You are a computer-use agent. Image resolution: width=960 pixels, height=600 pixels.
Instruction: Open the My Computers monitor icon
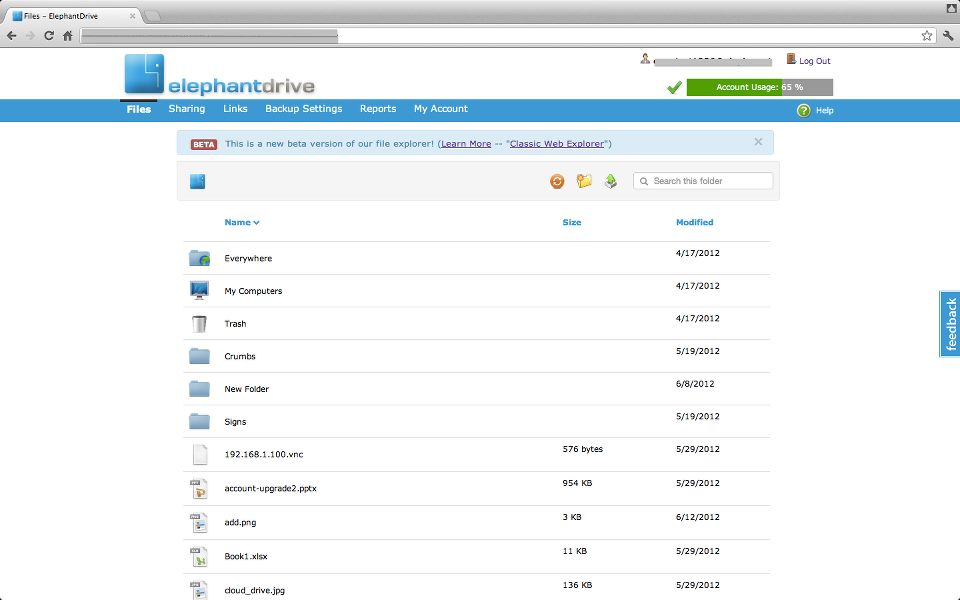(x=199, y=291)
